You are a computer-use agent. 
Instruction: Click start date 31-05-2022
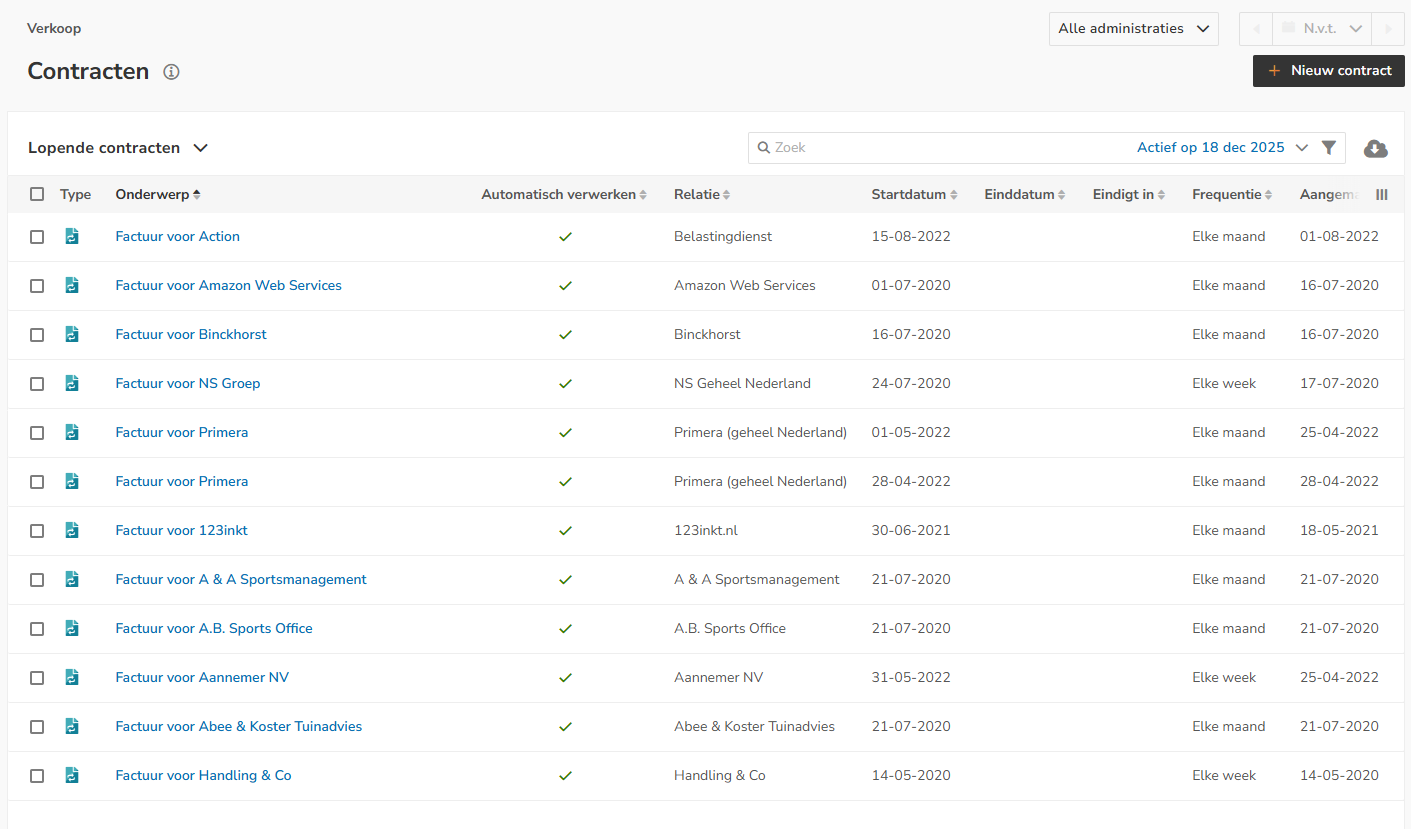pos(911,678)
